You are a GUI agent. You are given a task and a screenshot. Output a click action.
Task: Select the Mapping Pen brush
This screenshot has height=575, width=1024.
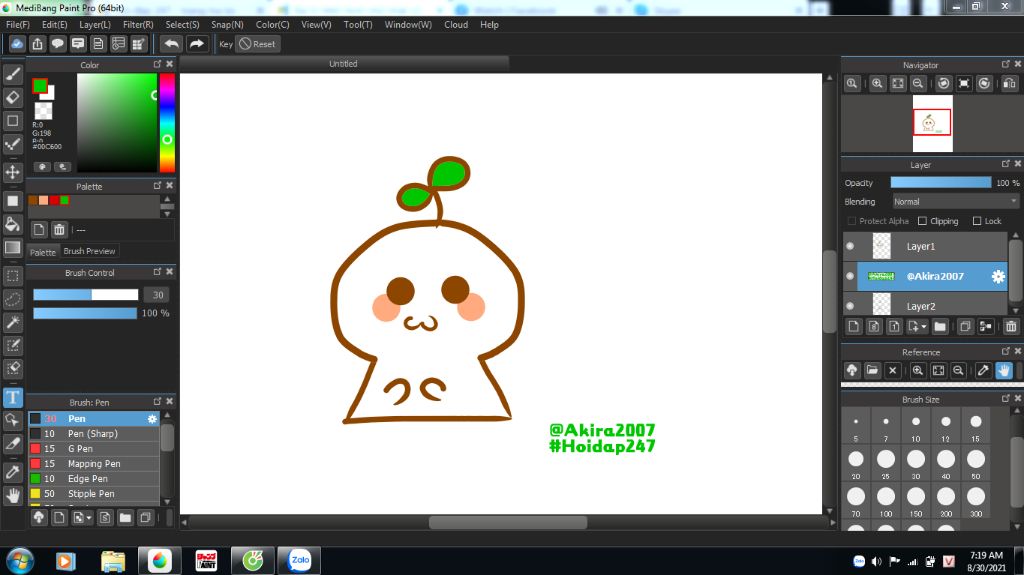pos(93,464)
